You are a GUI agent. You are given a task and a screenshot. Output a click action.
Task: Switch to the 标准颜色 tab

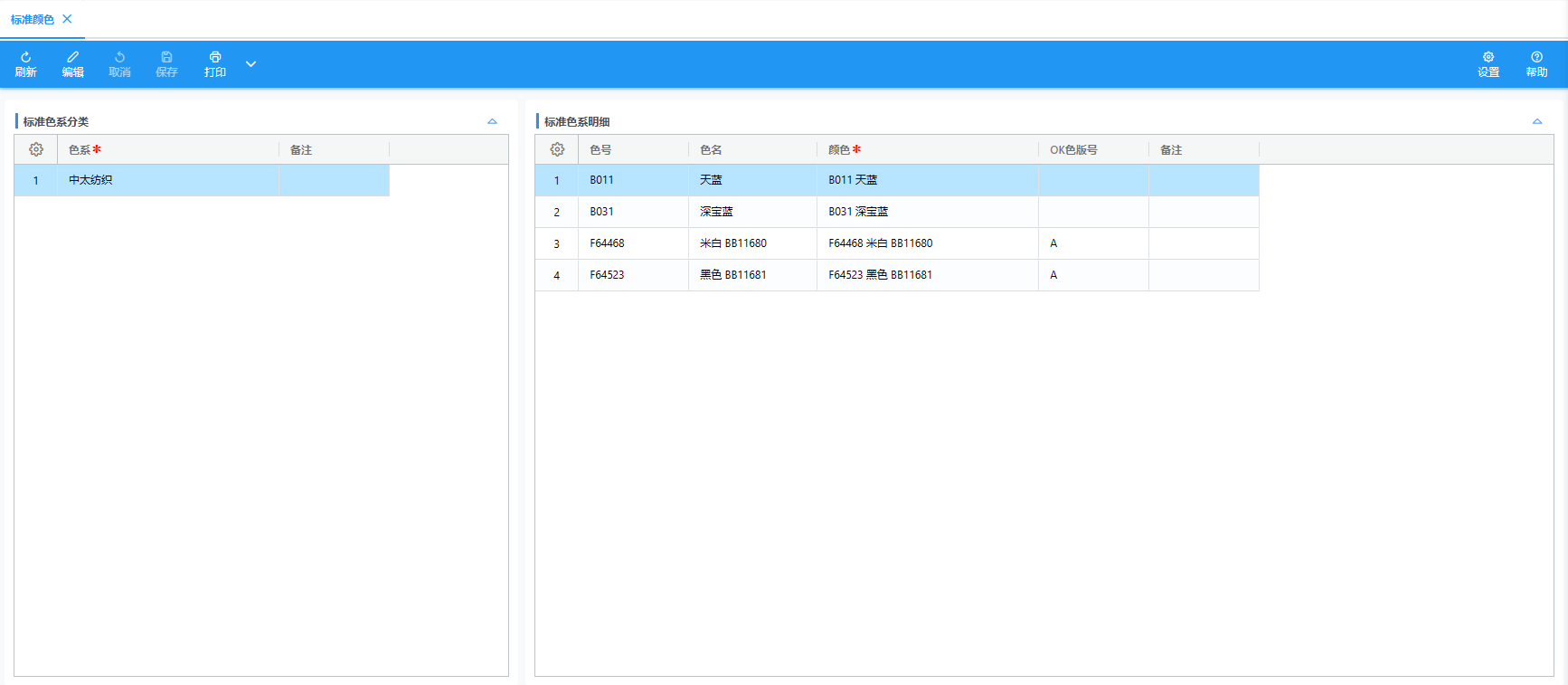point(33,19)
